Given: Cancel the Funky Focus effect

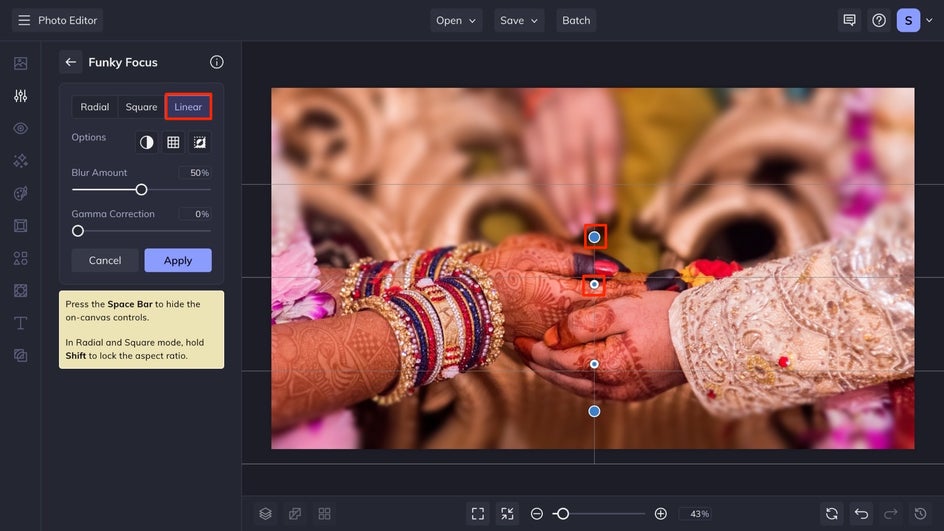Looking at the screenshot, I should click(x=105, y=260).
